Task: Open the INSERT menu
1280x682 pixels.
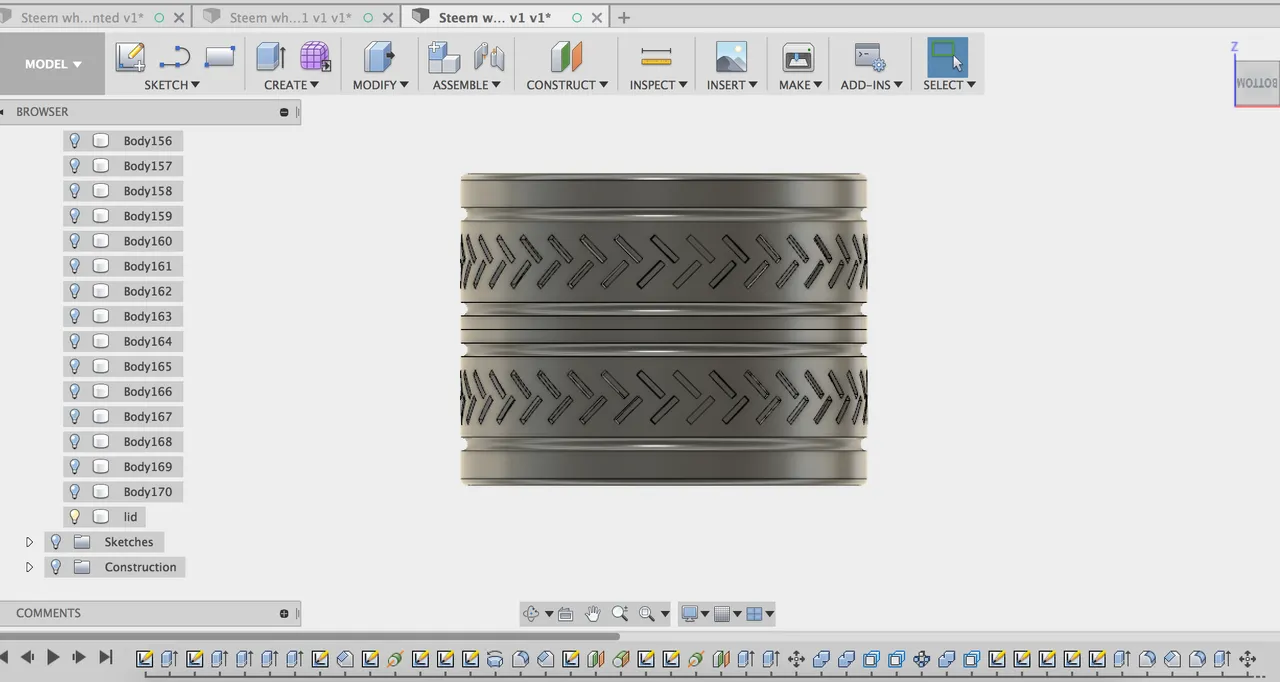Action: click(x=732, y=85)
